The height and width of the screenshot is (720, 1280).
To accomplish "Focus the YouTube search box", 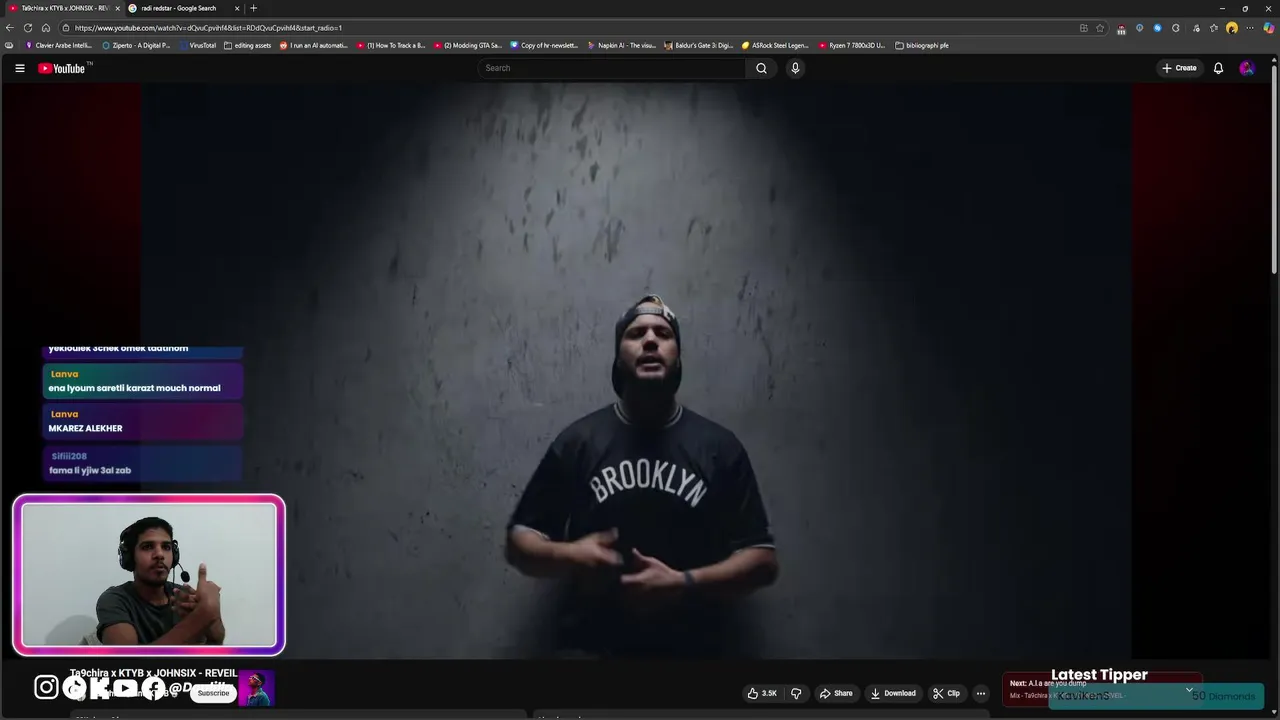I will [x=612, y=68].
